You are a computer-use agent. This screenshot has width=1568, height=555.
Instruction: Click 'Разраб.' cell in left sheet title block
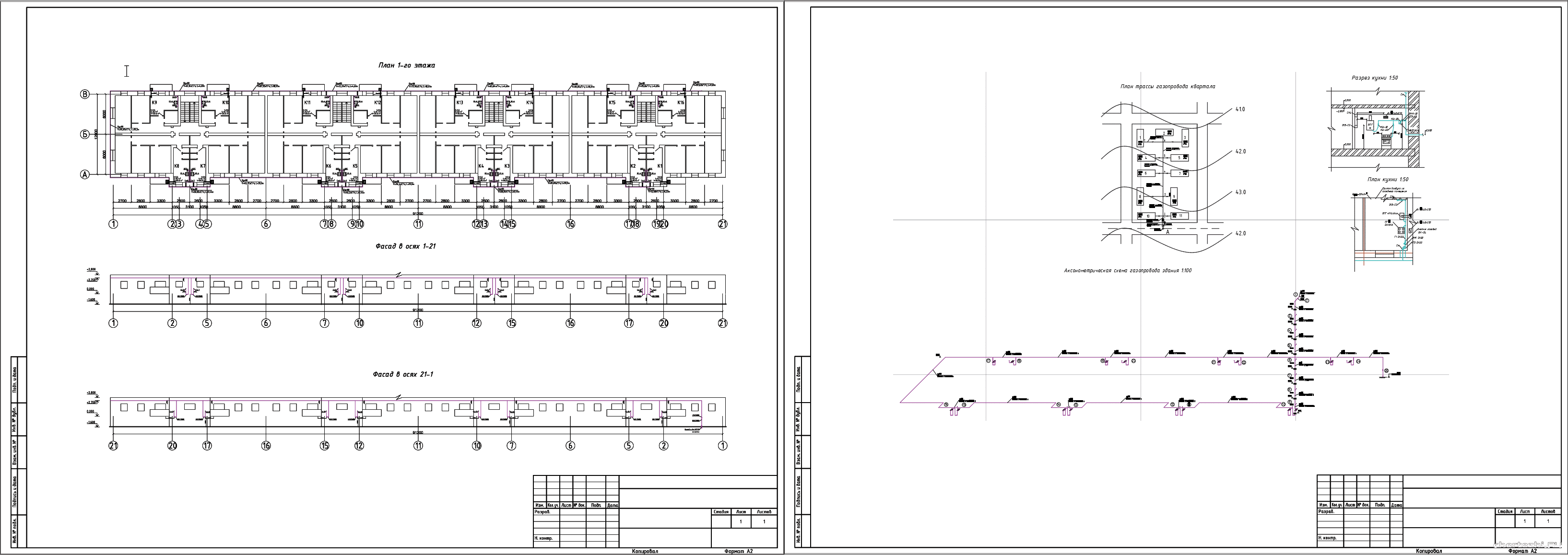click(542, 512)
